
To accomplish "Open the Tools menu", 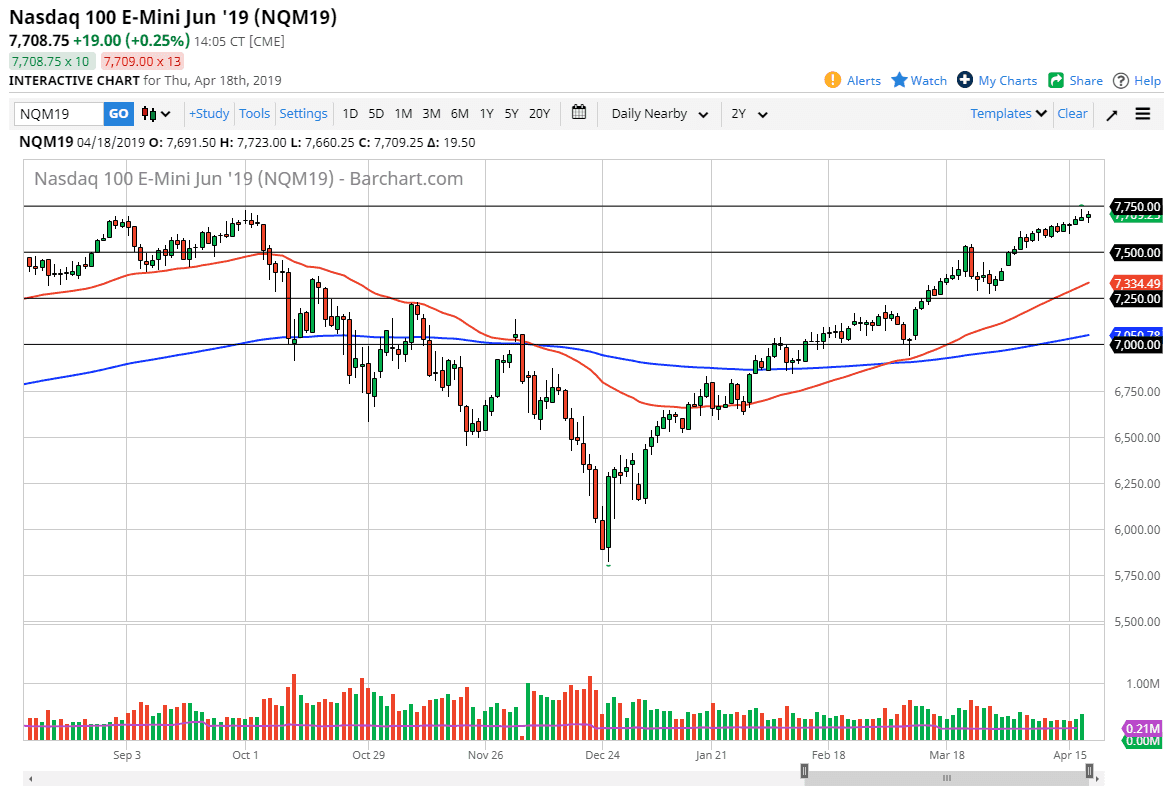I will (254, 113).
